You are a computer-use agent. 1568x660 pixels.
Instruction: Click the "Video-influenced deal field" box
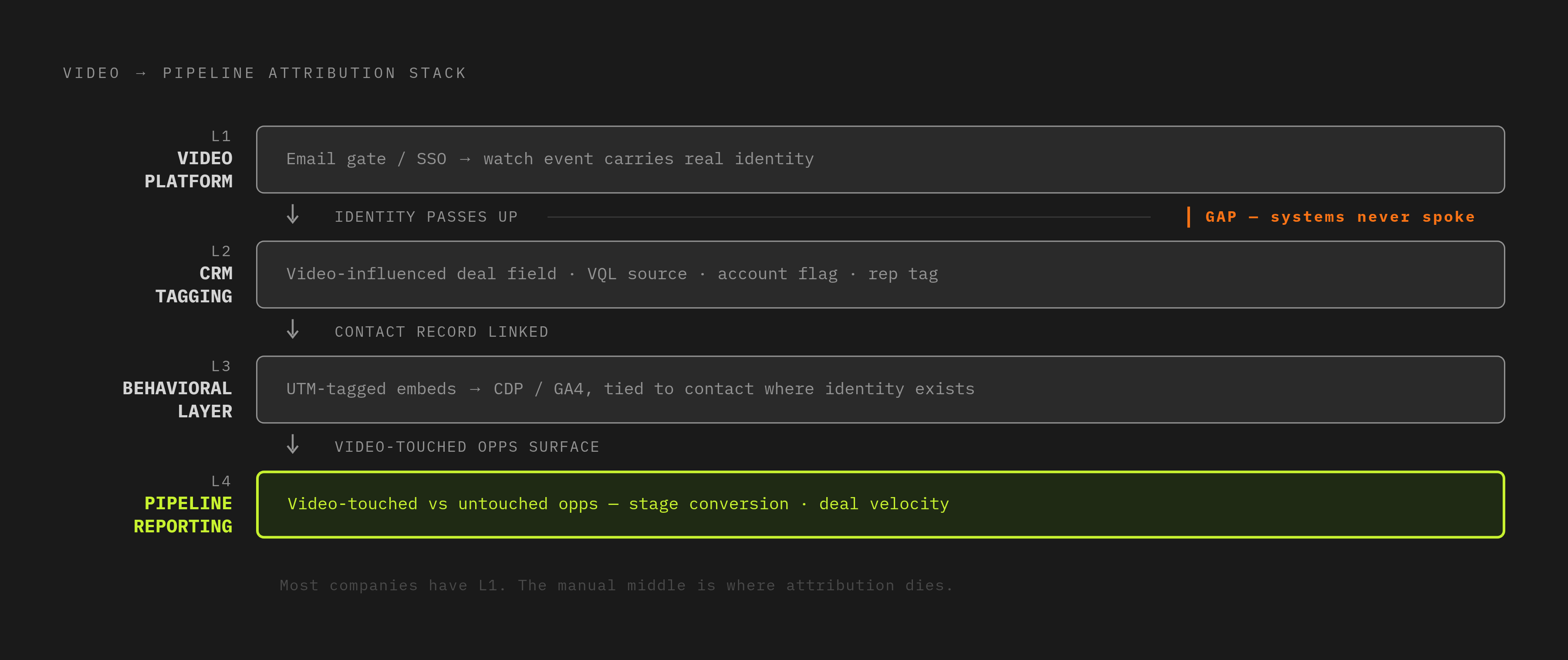tap(880, 274)
